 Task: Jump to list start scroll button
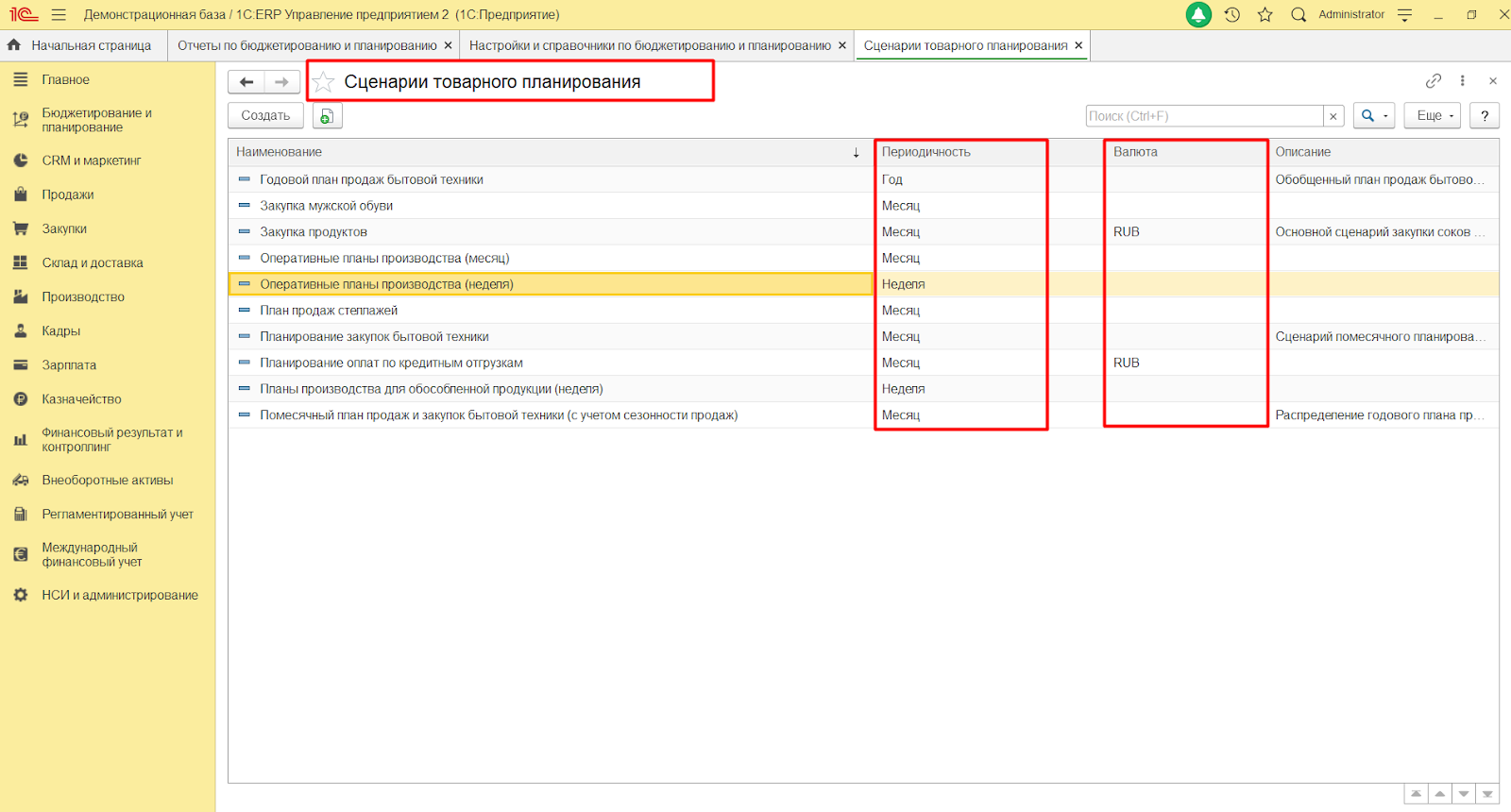1416,794
